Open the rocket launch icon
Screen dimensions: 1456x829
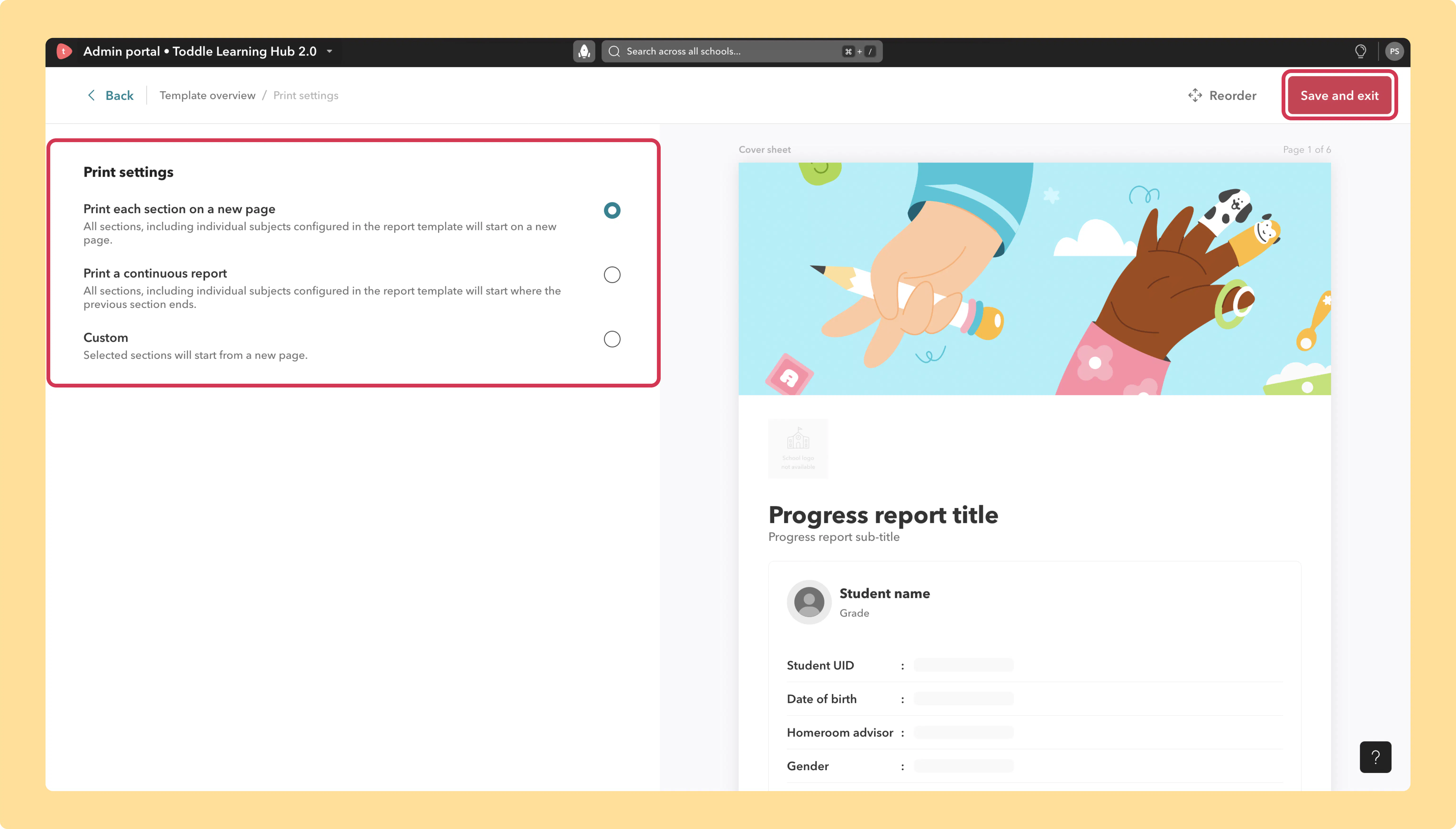584,51
